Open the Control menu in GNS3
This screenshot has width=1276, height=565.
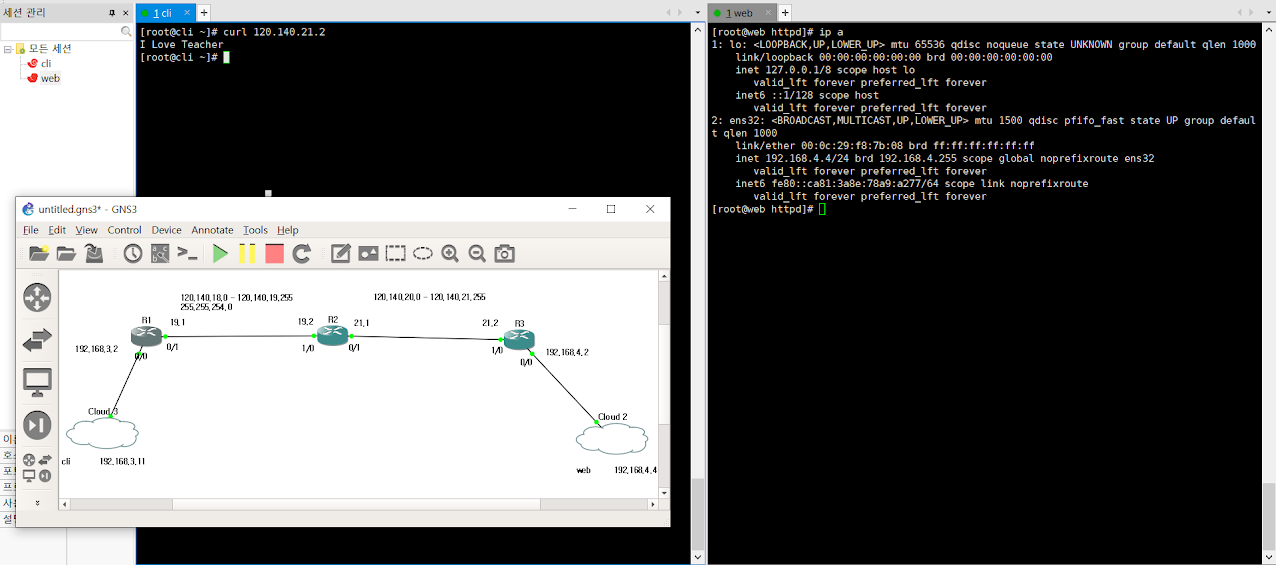click(x=125, y=230)
